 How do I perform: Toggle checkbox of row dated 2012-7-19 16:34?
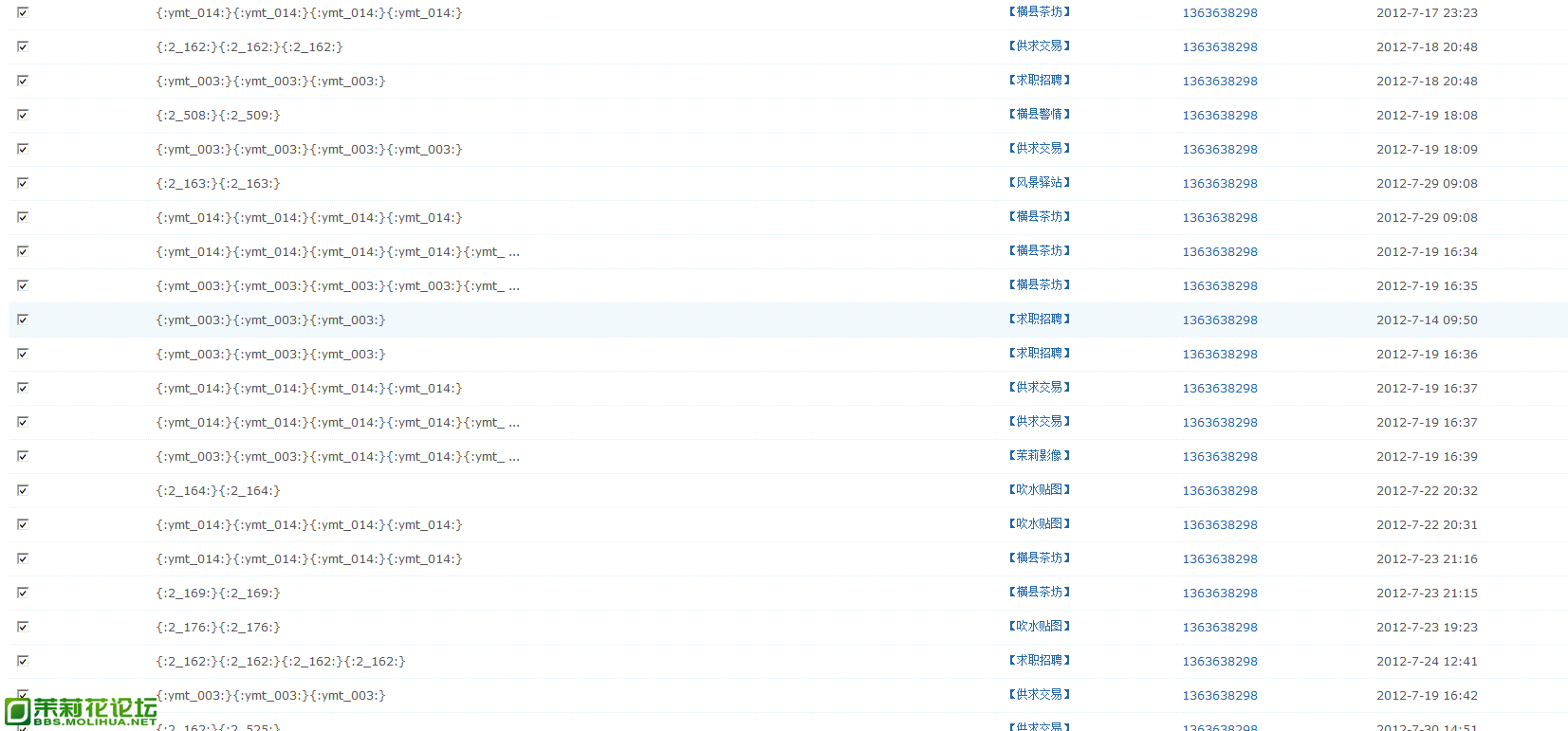pos(23,251)
